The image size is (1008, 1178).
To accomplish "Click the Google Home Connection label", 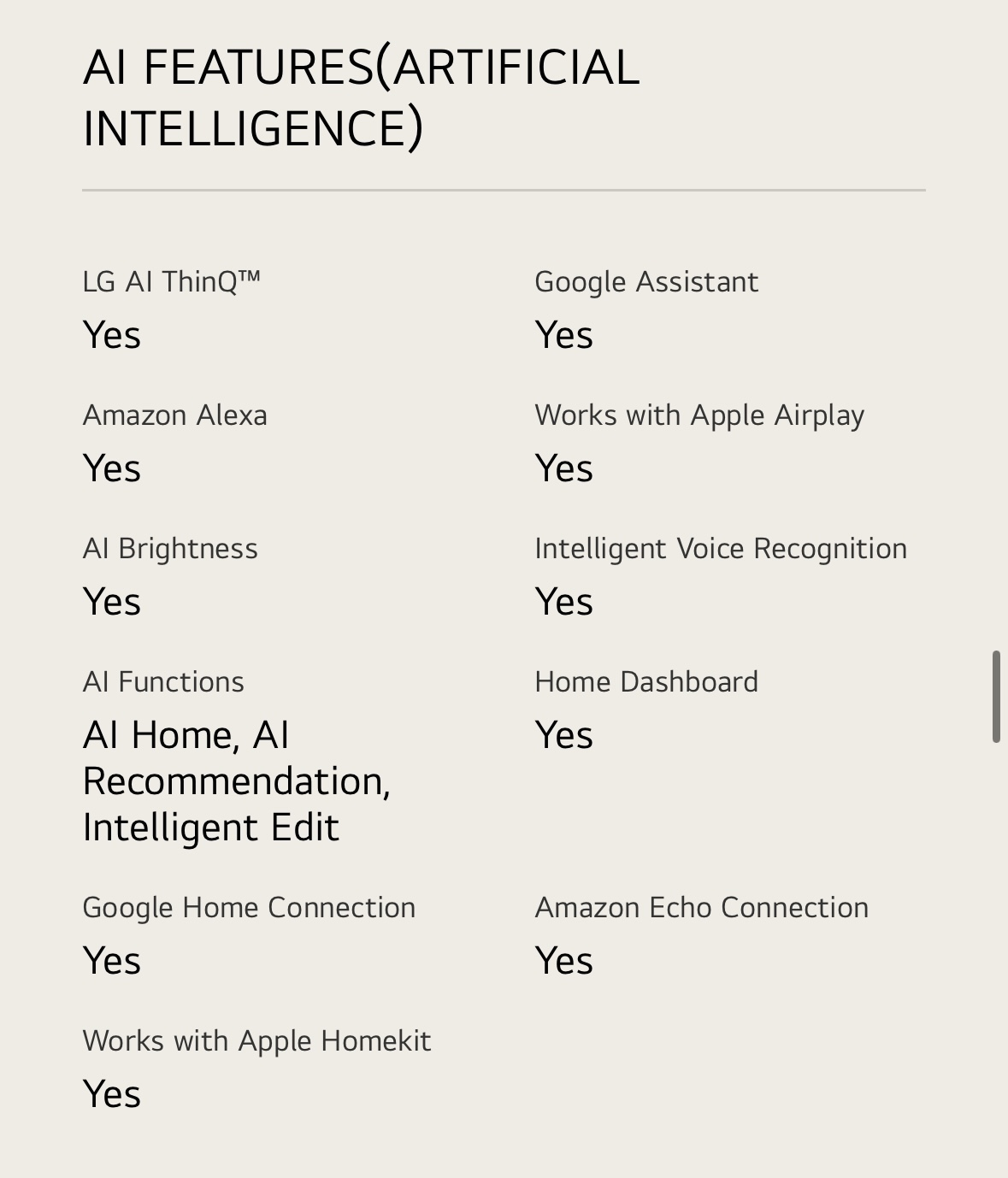I will pos(249,908).
